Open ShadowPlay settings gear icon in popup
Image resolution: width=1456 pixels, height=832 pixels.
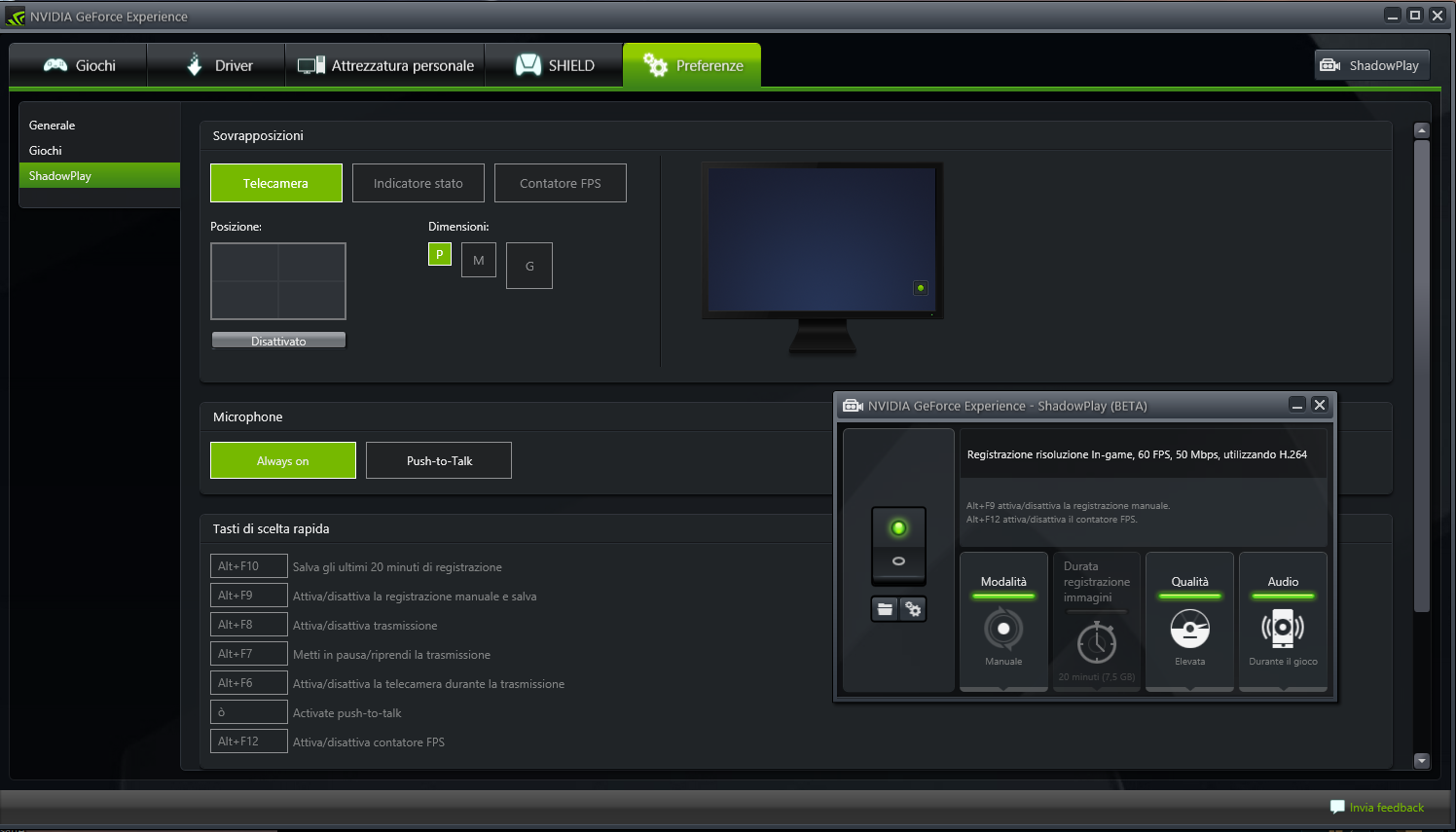[913, 609]
